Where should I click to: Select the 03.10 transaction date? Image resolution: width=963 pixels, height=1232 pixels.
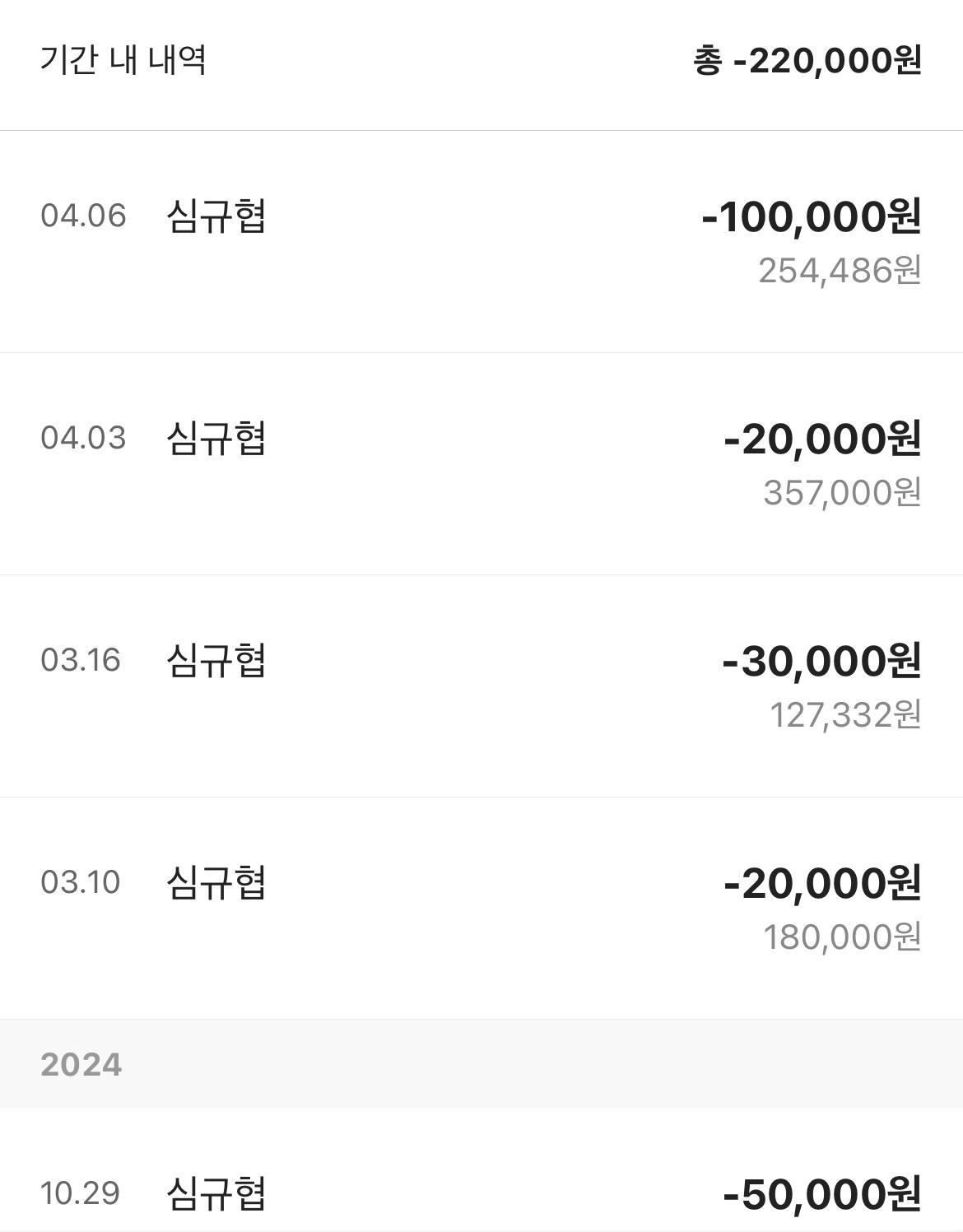(x=81, y=883)
